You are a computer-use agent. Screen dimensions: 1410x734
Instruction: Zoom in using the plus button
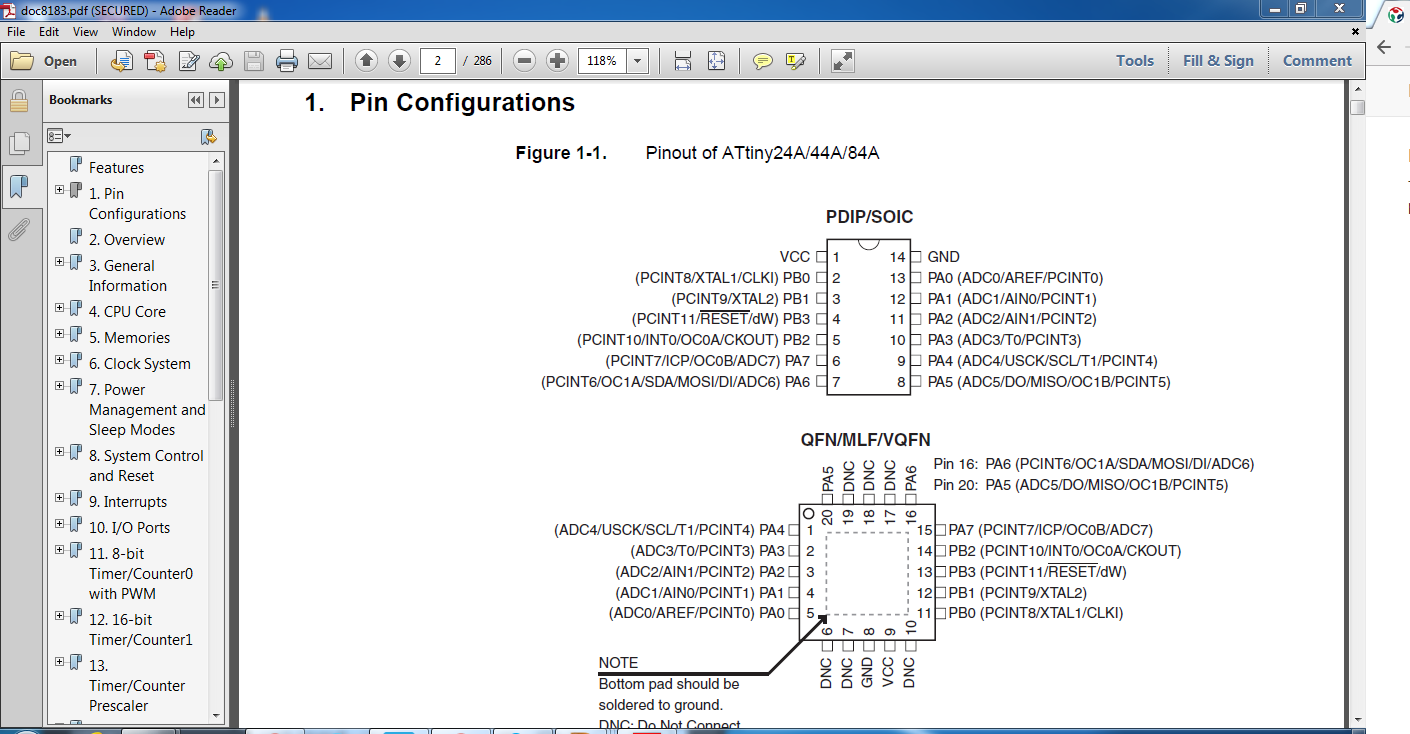coord(557,61)
